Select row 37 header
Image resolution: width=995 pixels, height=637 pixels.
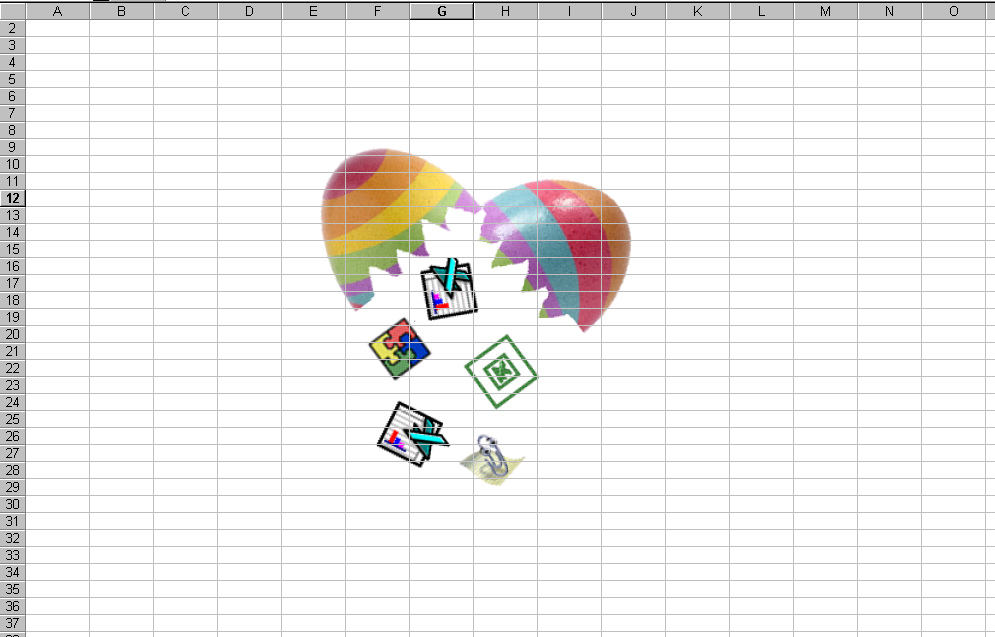tap(13, 623)
